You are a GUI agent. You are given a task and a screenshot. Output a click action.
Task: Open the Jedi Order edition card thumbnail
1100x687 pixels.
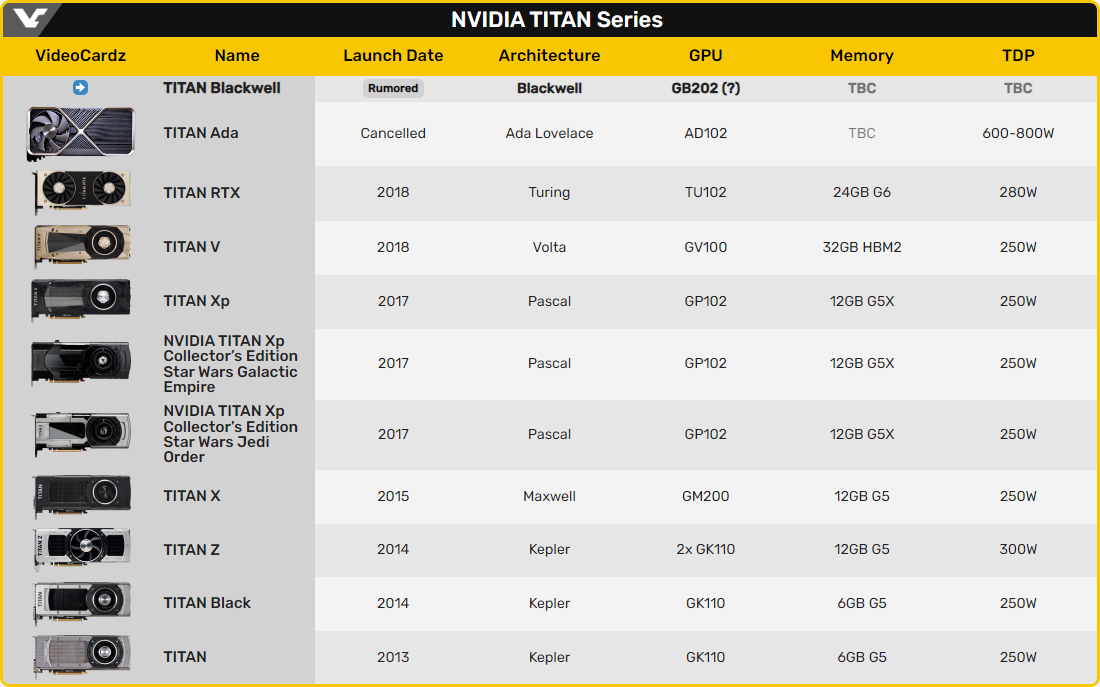[x=80, y=434]
